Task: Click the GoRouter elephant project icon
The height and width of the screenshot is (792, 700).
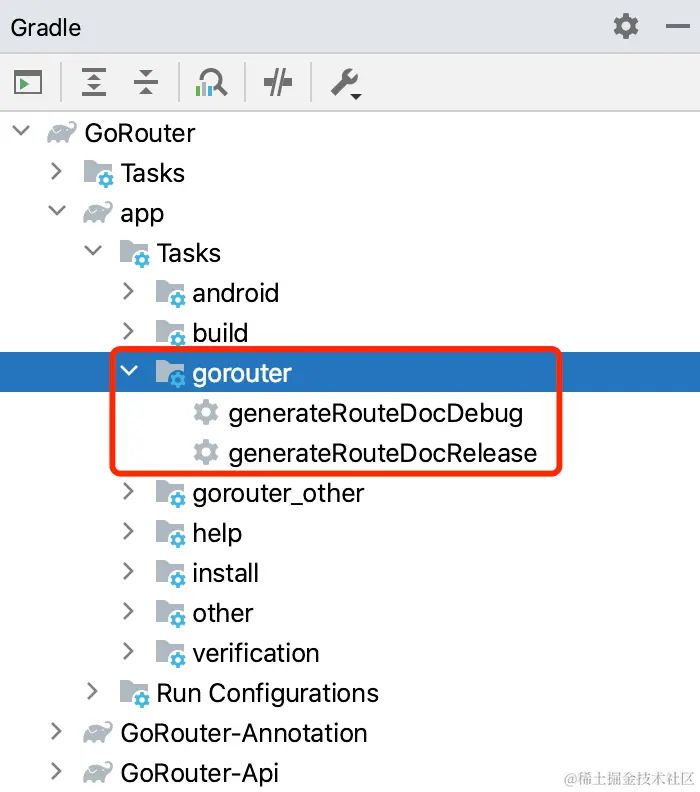Action: [x=62, y=133]
